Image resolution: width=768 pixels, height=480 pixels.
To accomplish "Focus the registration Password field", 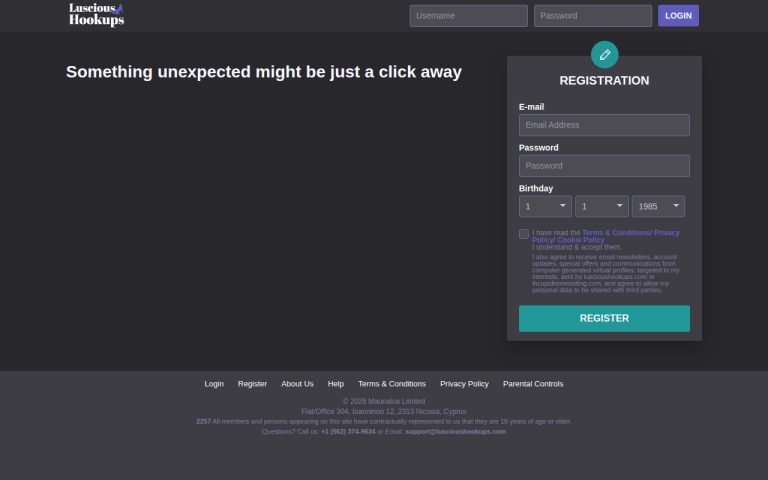I will coord(604,166).
